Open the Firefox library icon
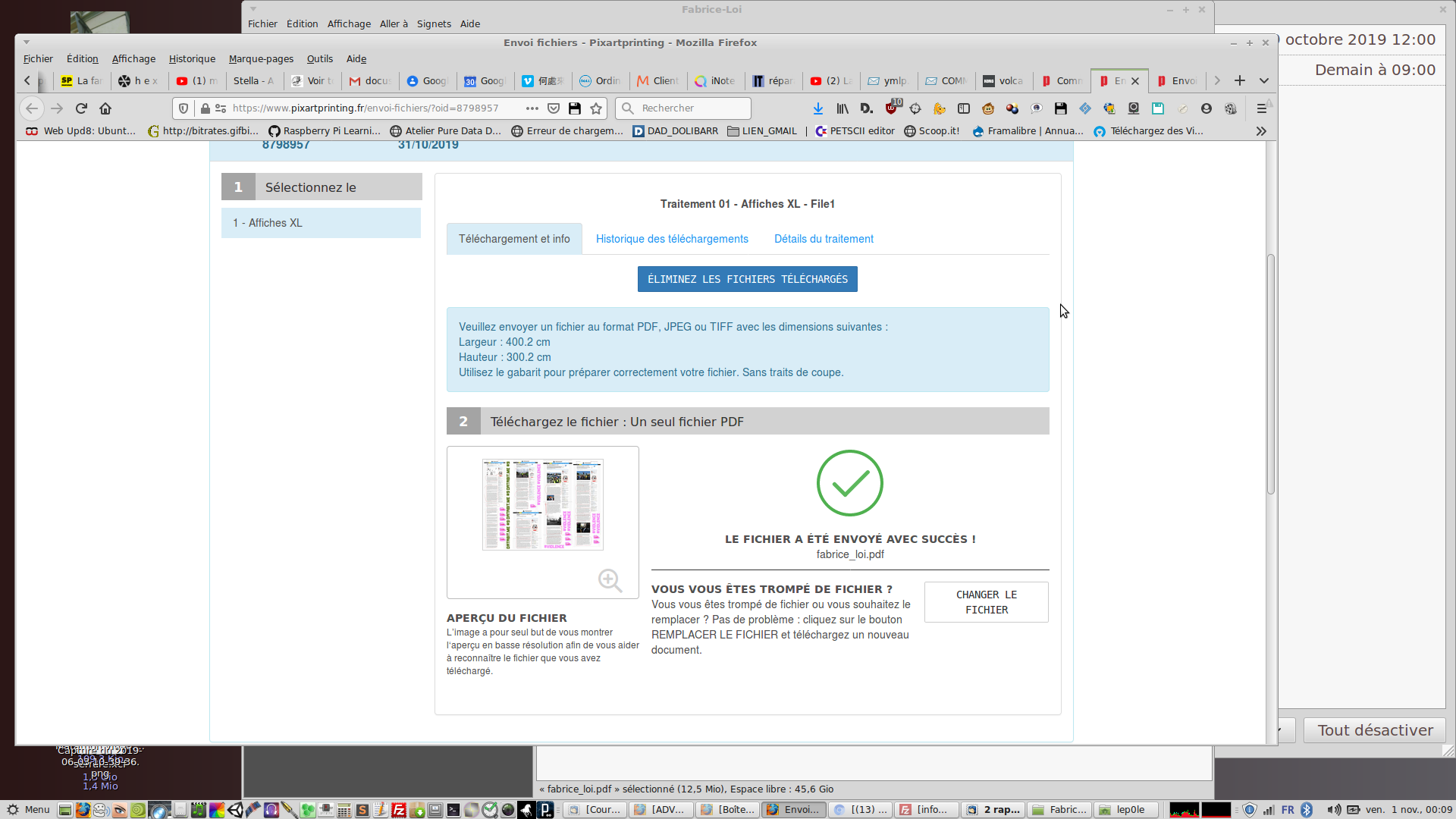Viewport: 1456px width, 819px height. pyautogui.click(x=843, y=108)
